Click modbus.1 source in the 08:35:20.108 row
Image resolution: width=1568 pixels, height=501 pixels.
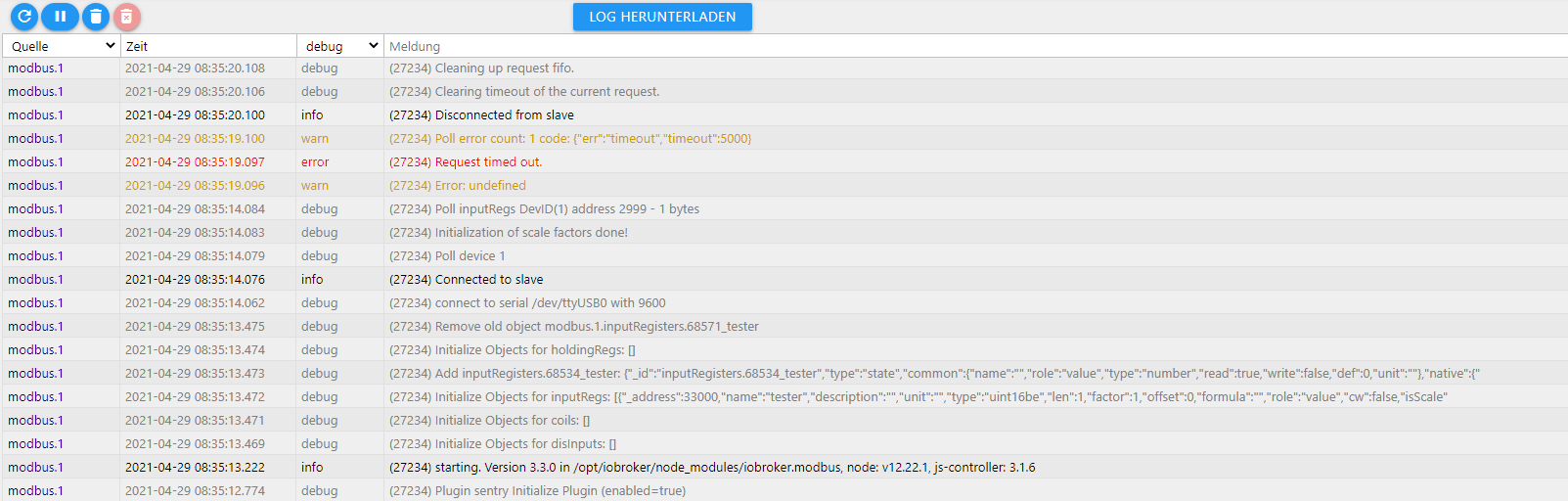35,68
